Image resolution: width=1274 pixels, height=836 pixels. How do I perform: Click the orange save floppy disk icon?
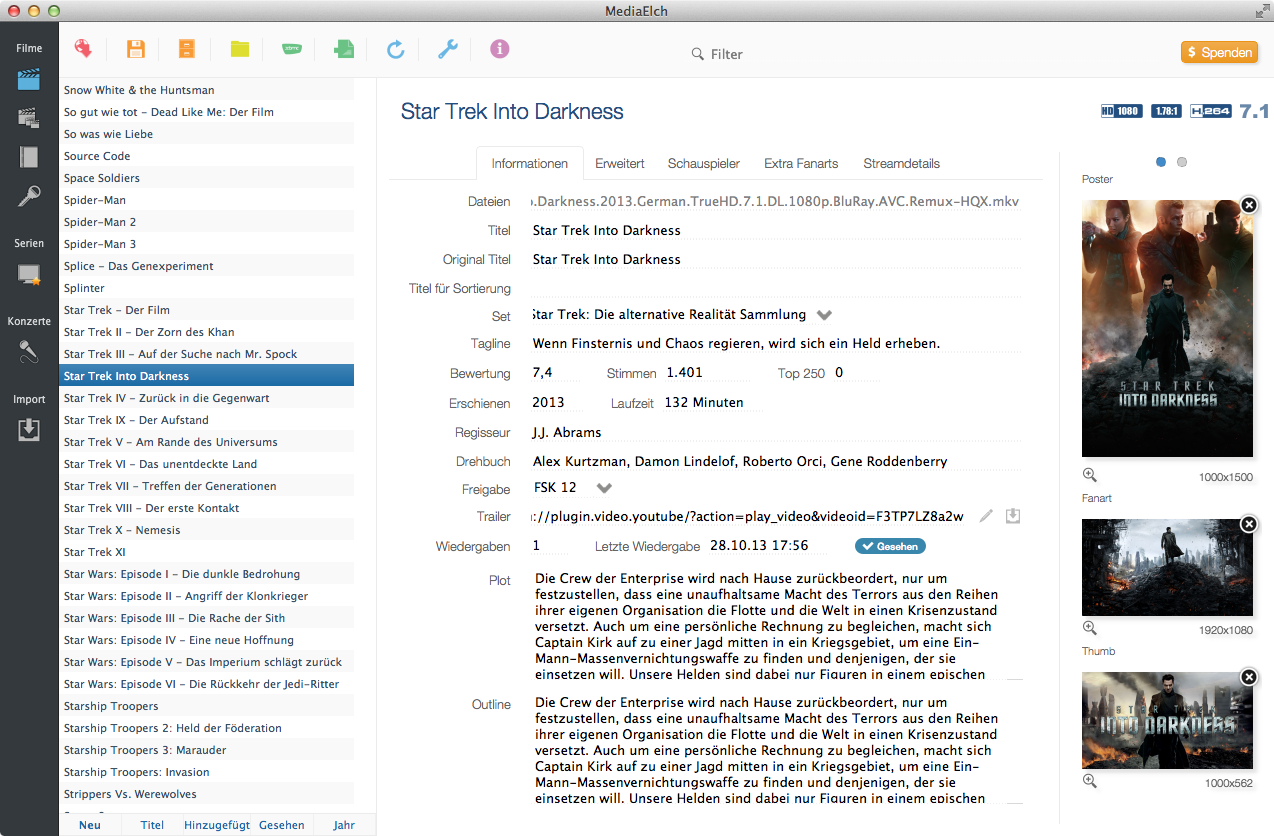pyautogui.click(x=136, y=49)
